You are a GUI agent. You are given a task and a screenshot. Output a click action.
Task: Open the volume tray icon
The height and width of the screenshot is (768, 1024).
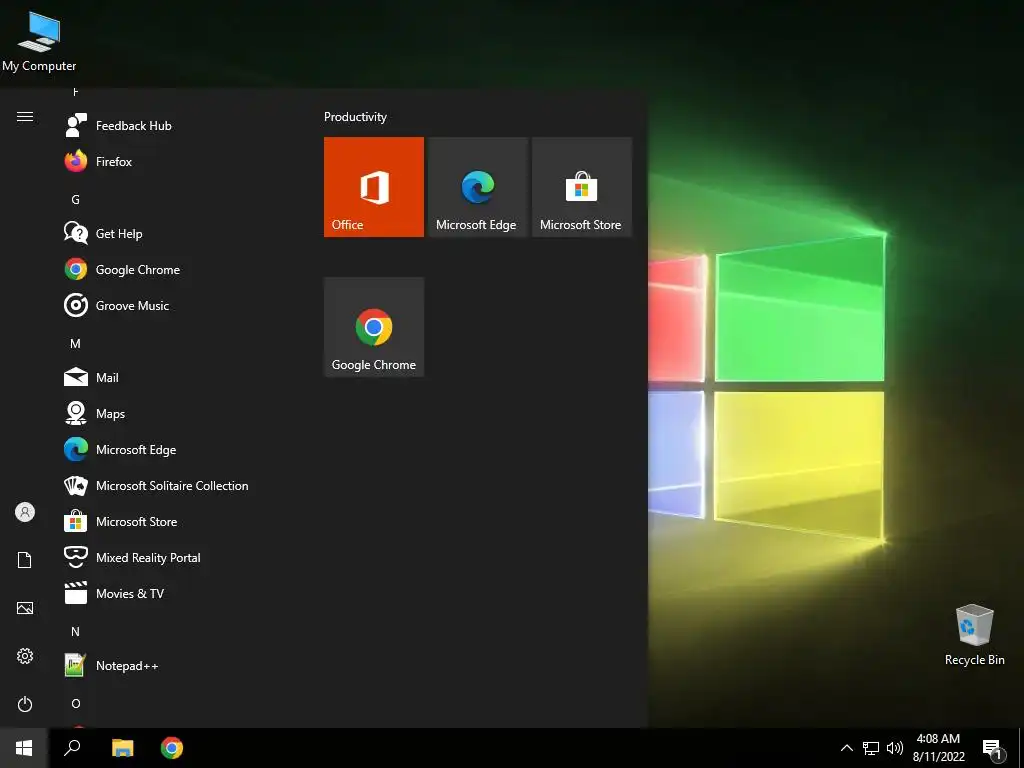[x=895, y=748]
